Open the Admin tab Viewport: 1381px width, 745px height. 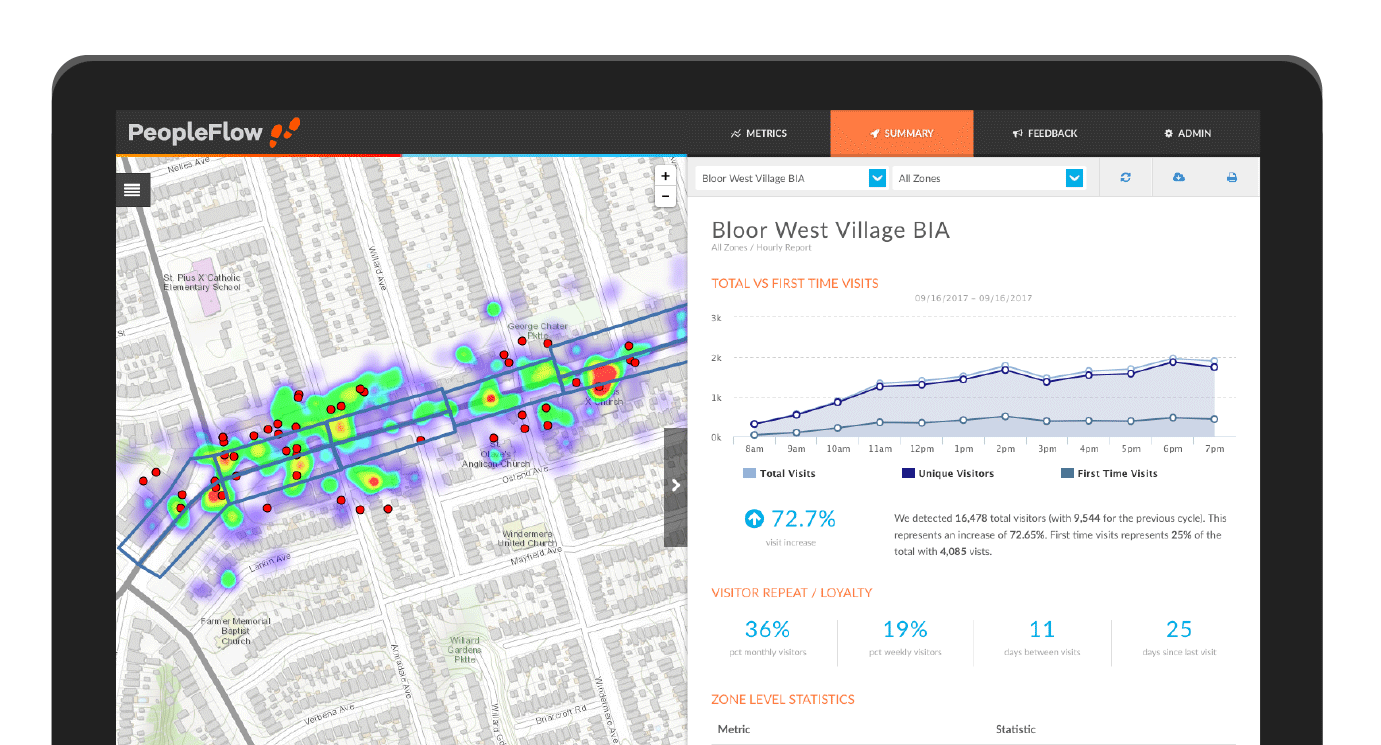coord(1188,133)
